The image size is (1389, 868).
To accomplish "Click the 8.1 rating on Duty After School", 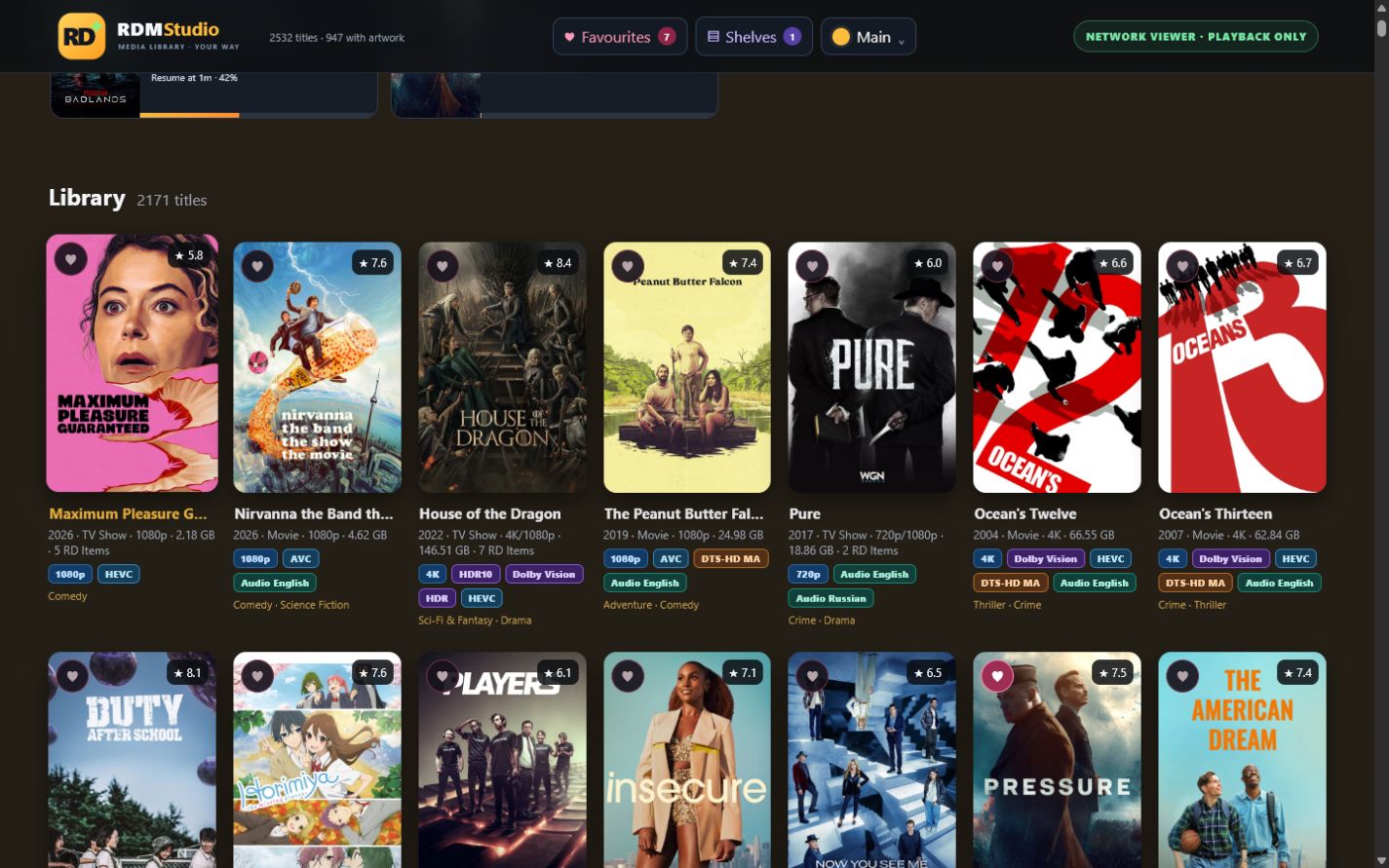I will click(187, 673).
